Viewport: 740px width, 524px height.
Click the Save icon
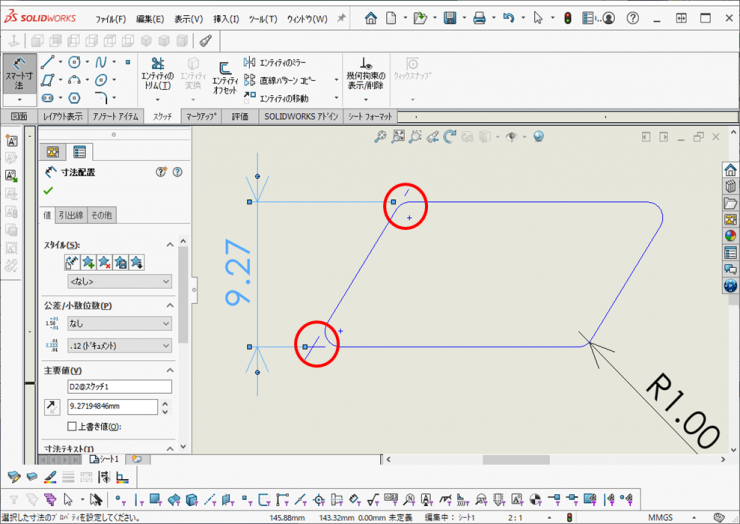click(450, 18)
